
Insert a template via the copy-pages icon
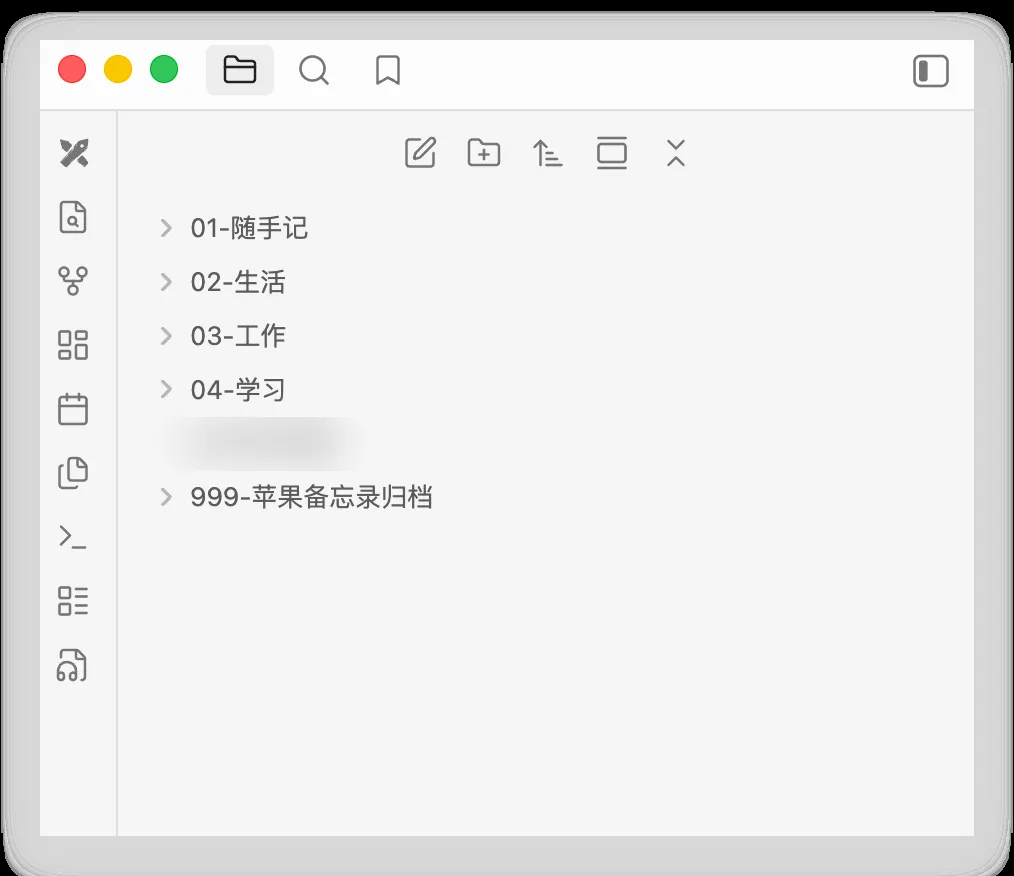point(73,473)
